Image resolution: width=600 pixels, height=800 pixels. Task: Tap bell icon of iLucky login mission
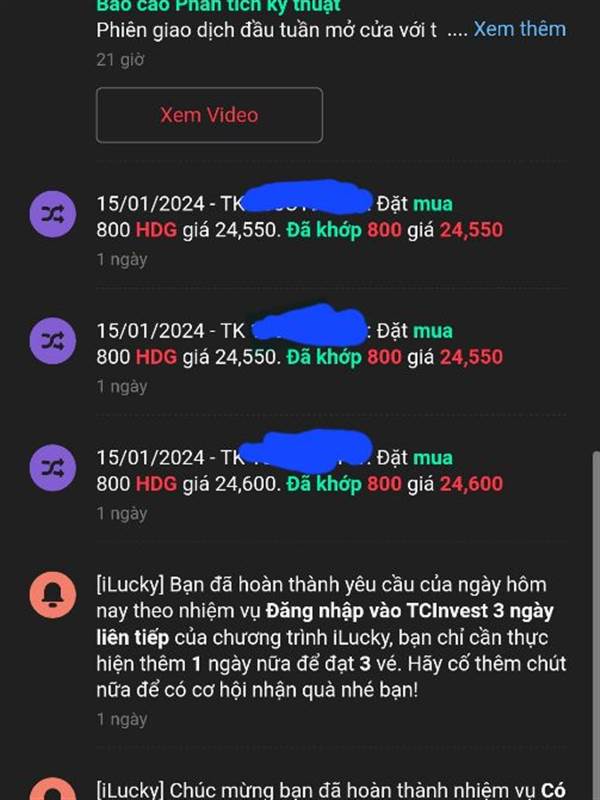(53, 595)
